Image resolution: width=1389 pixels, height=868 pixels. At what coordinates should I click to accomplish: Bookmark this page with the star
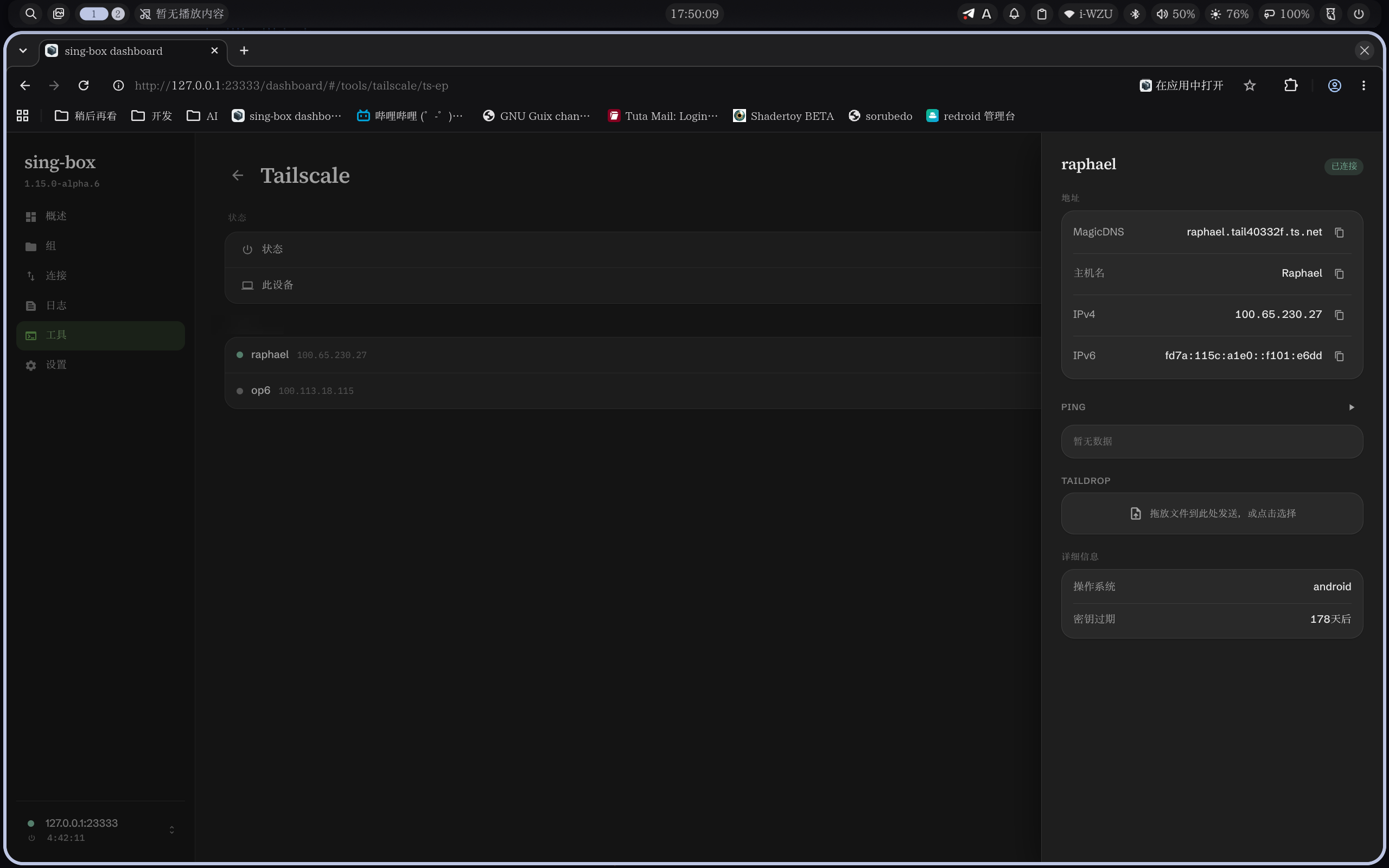(1250, 86)
